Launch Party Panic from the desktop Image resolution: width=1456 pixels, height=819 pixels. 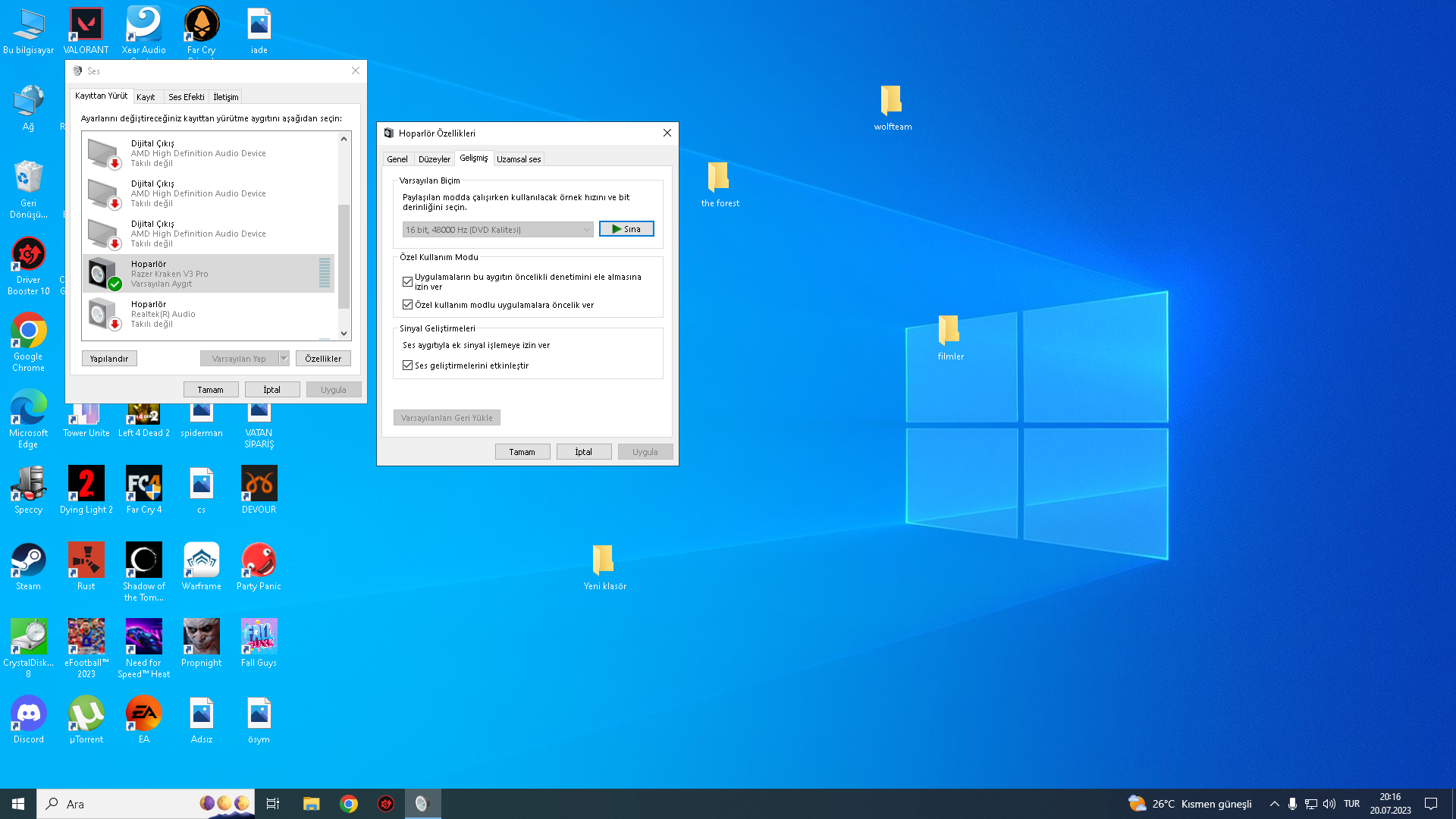pos(259,566)
